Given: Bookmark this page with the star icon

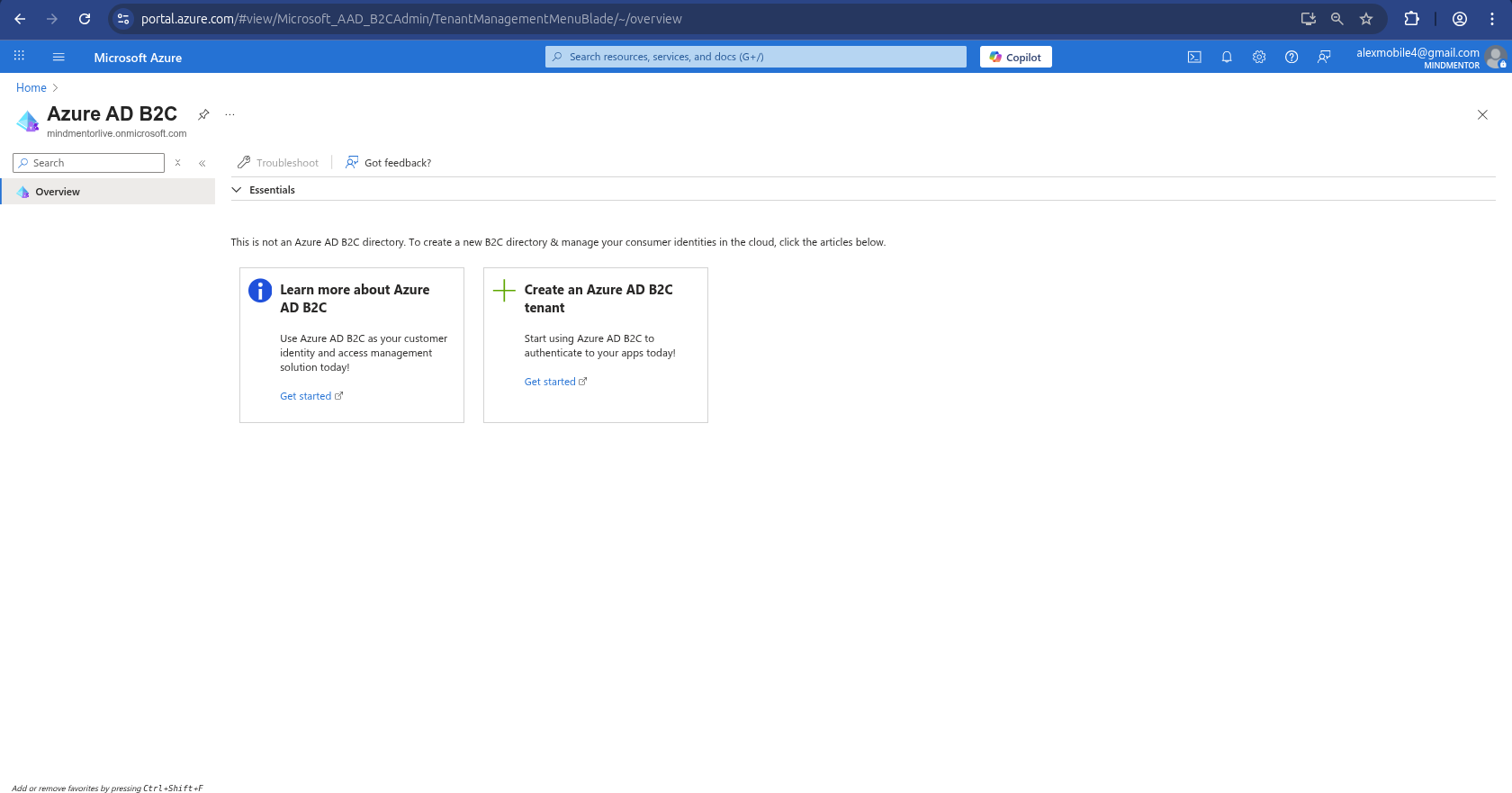Looking at the screenshot, I should click(1366, 19).
